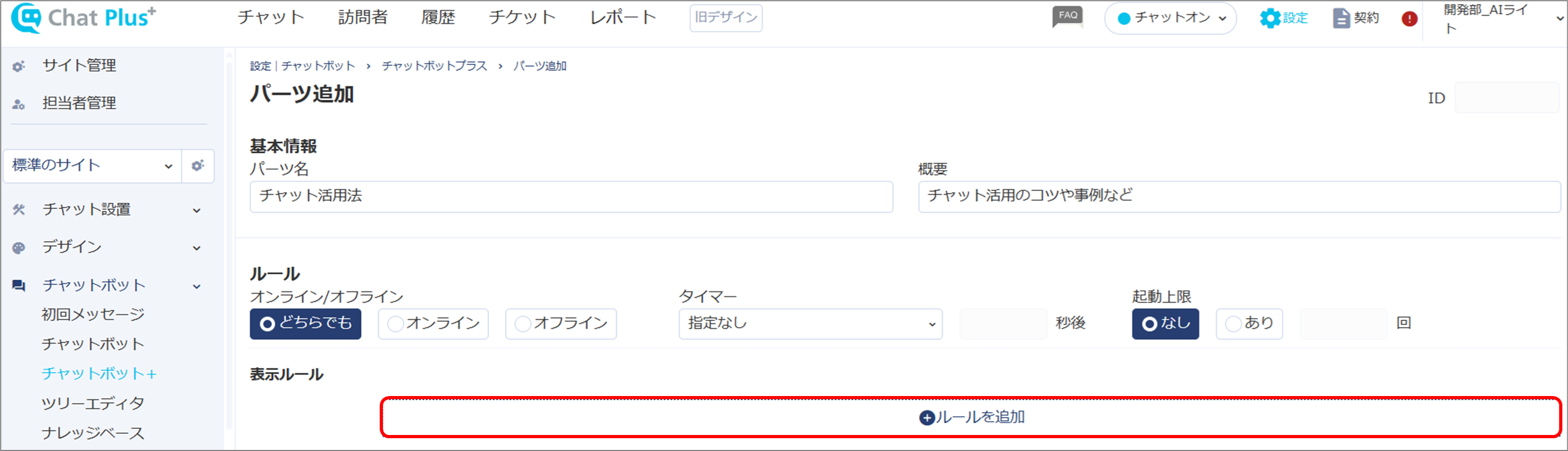Open the 標準のサイト site selector

(92, 165)
